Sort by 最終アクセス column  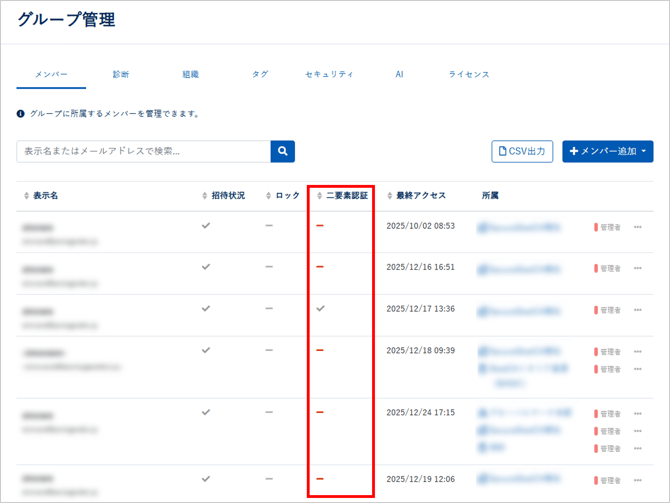click(x=420, y=195)
